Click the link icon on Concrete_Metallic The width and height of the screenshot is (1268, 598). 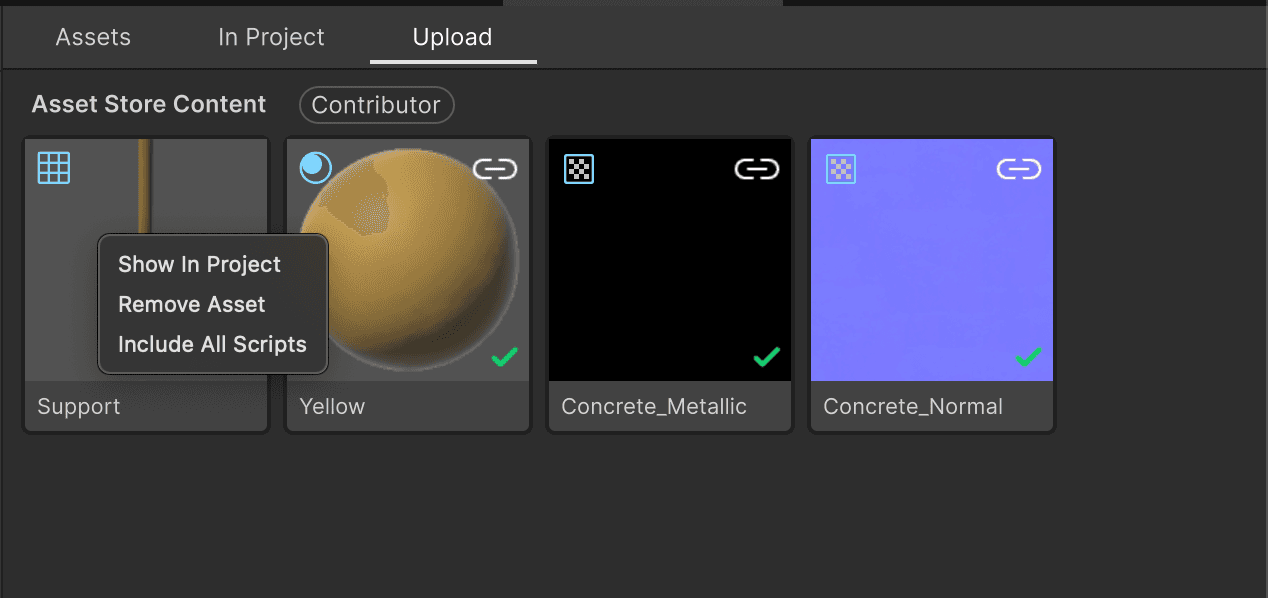click(x=757, y=169)
